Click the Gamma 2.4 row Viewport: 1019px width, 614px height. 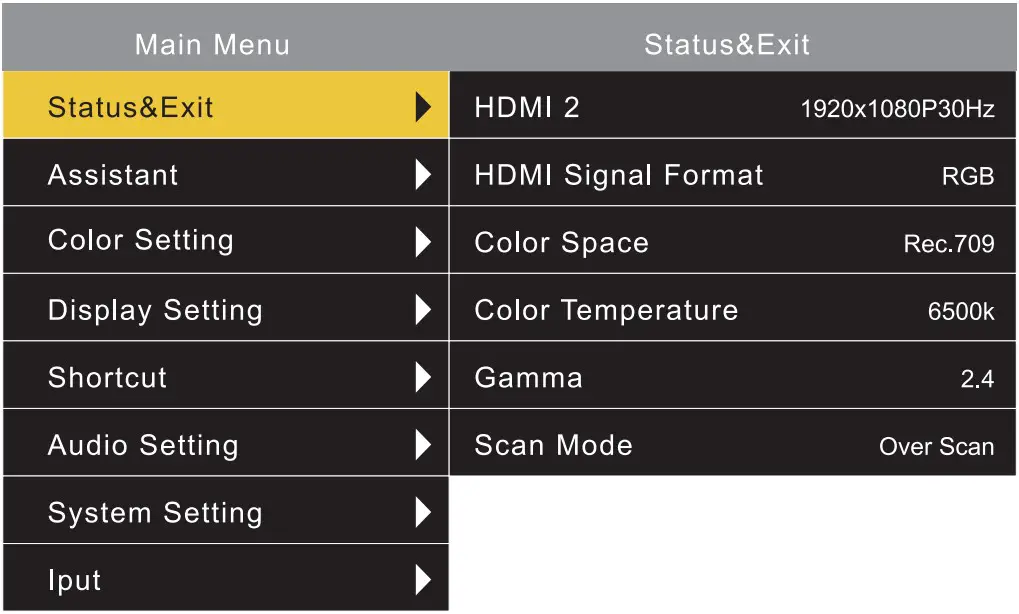(733, 378)
